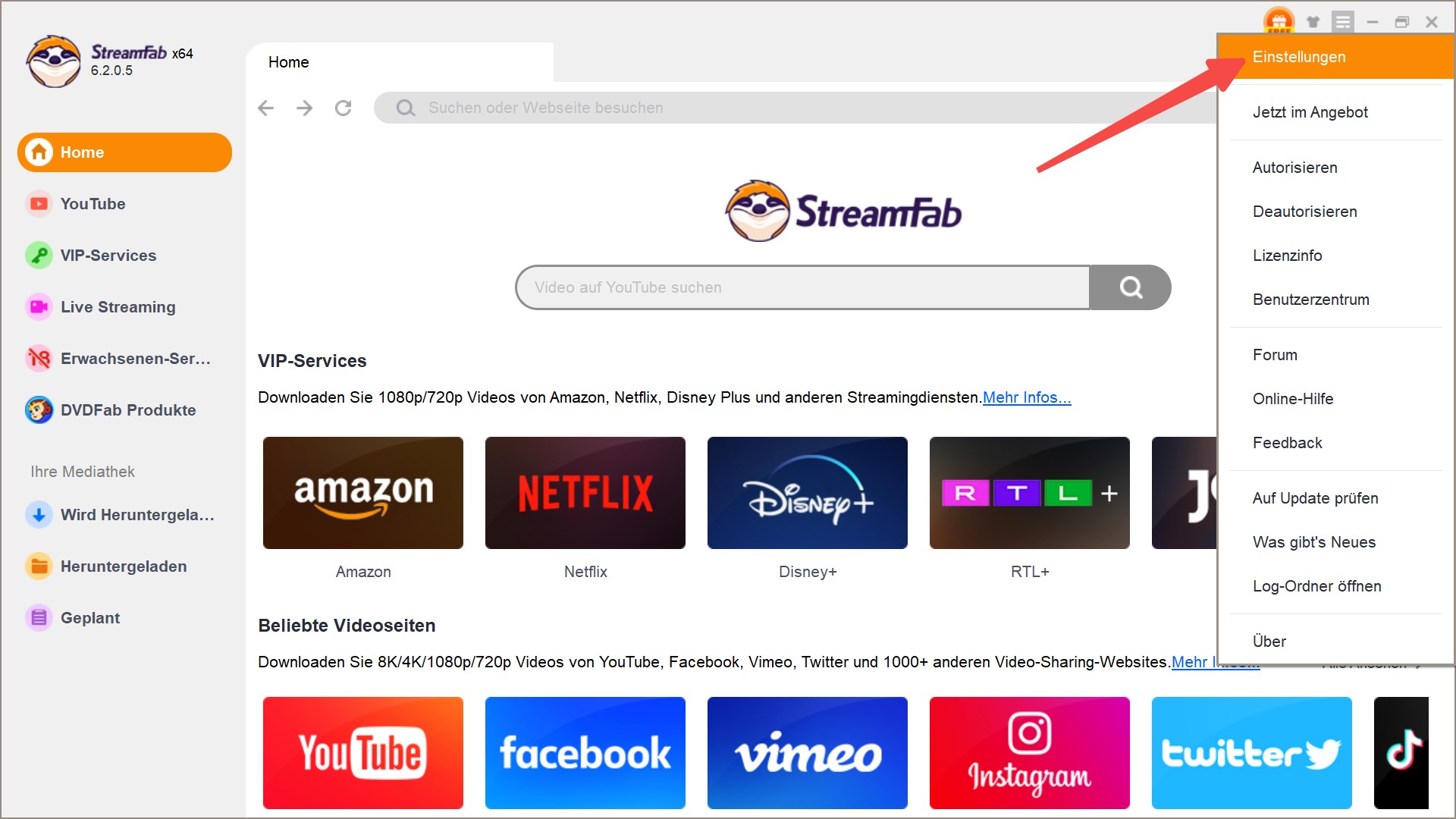Reload the page with the refresh icon
Screen dimensions: 1456x819
point(343,108)
